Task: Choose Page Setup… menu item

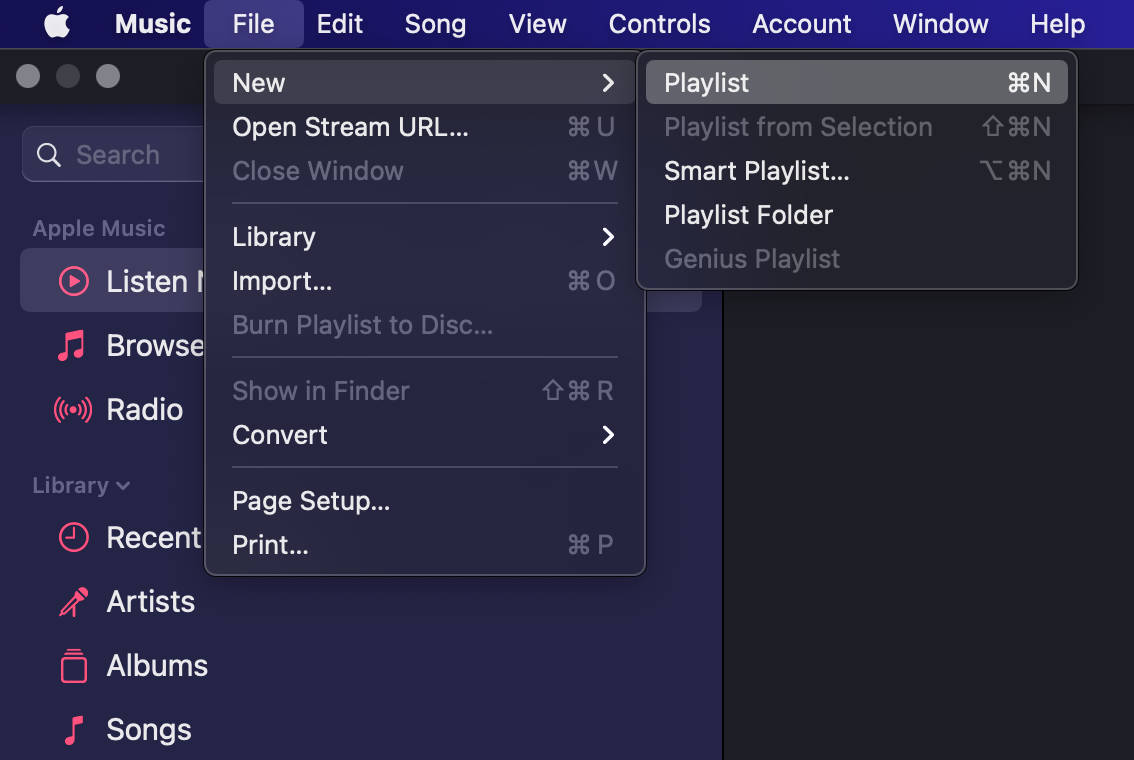Action: [425, 501]
